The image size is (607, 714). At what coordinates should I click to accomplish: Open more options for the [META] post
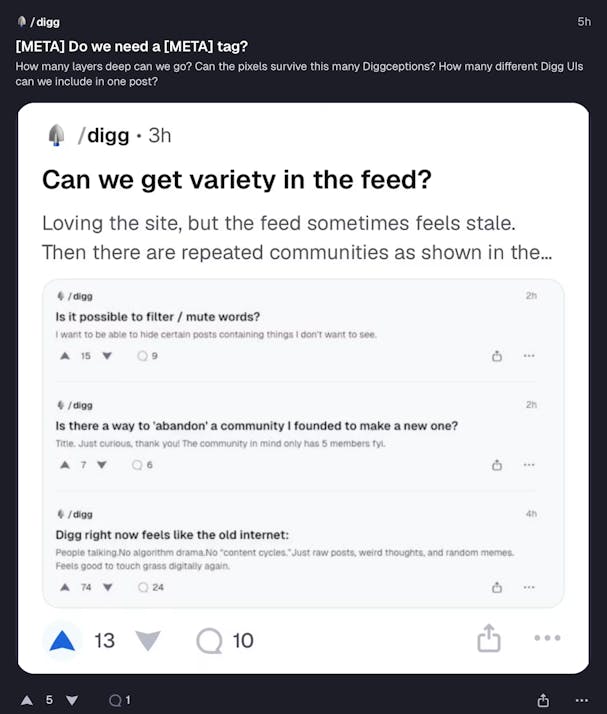click(x=582, y=700)
